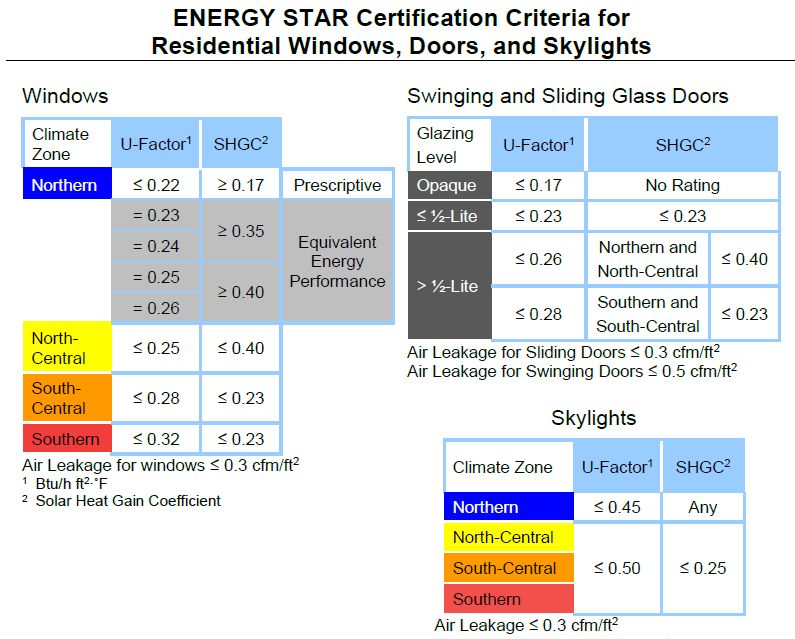Select the '≤ 0.26' door U-Factor cell
The height and width of the screenshot is (639, 795).
click(x=538, y=259)
